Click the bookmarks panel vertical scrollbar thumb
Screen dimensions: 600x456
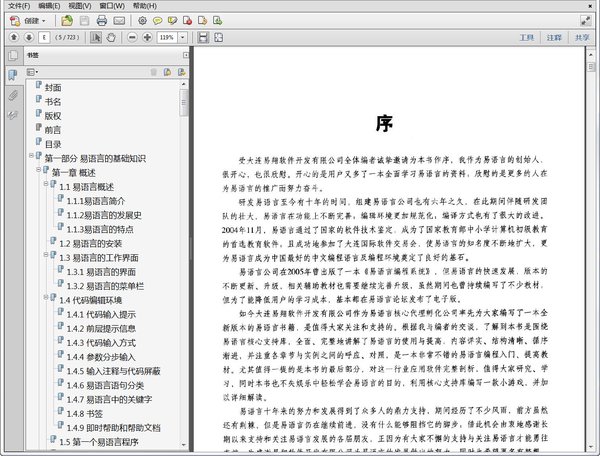click(x=184, y=103)
